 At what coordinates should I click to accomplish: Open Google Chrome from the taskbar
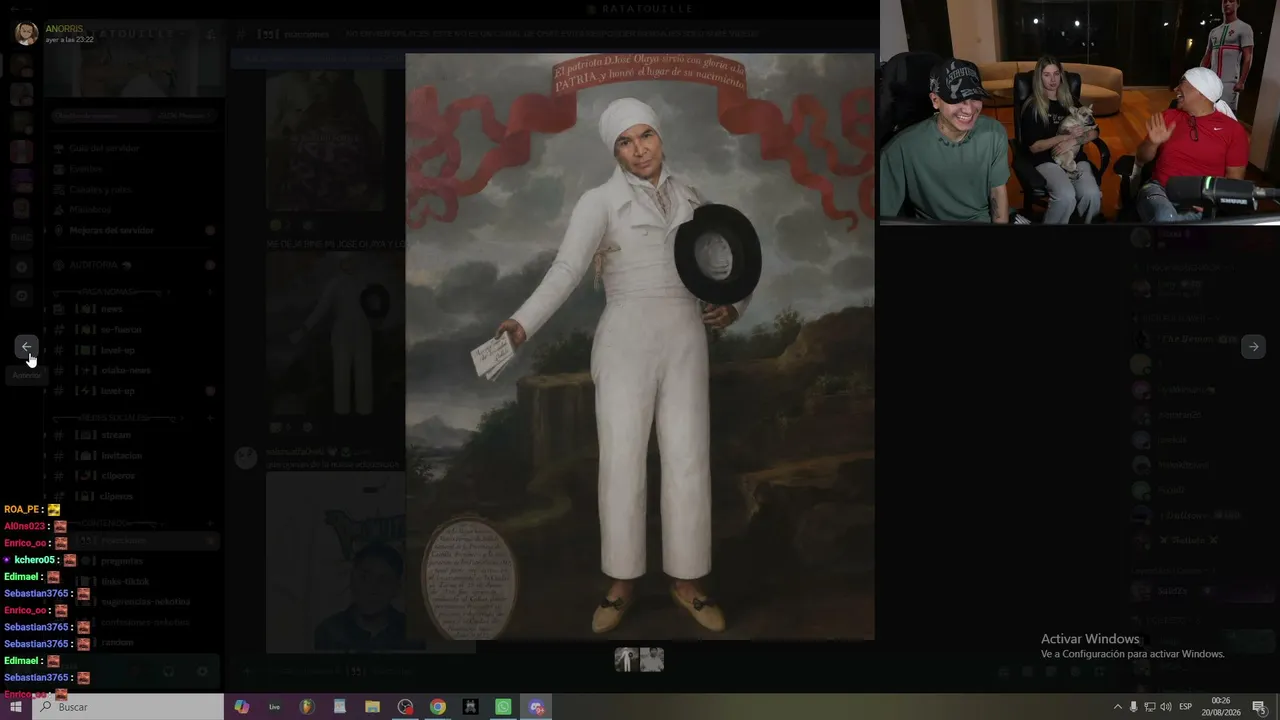[x=438, y=707]
